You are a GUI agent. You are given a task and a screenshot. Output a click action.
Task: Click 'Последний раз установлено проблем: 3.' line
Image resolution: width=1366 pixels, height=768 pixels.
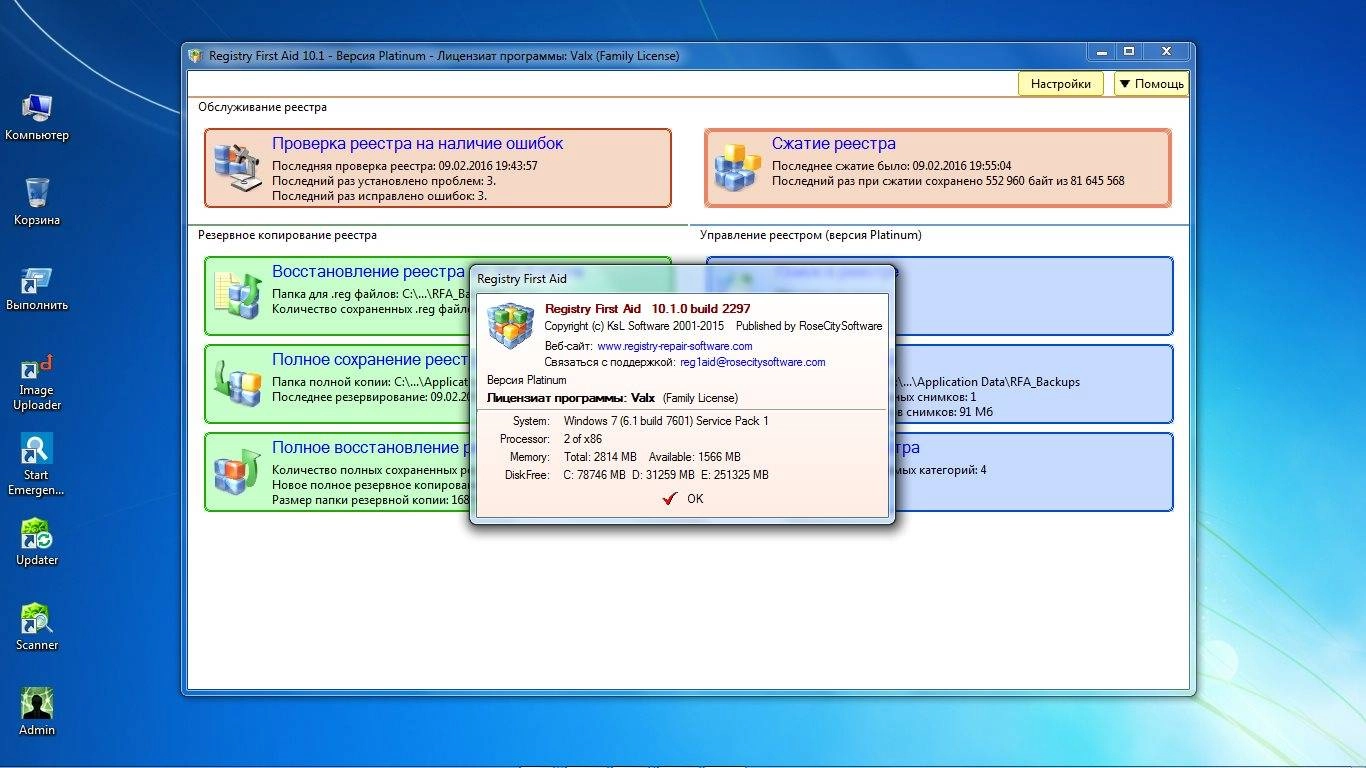point(384,181)
